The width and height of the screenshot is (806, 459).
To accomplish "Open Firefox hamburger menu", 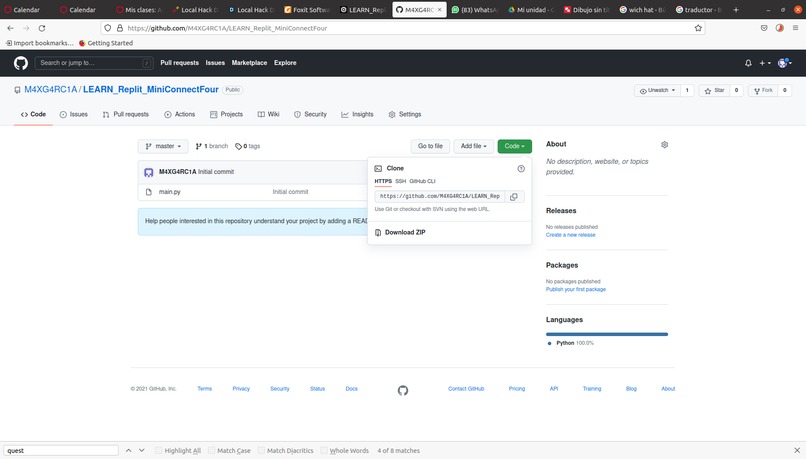I will click(795, 28).
